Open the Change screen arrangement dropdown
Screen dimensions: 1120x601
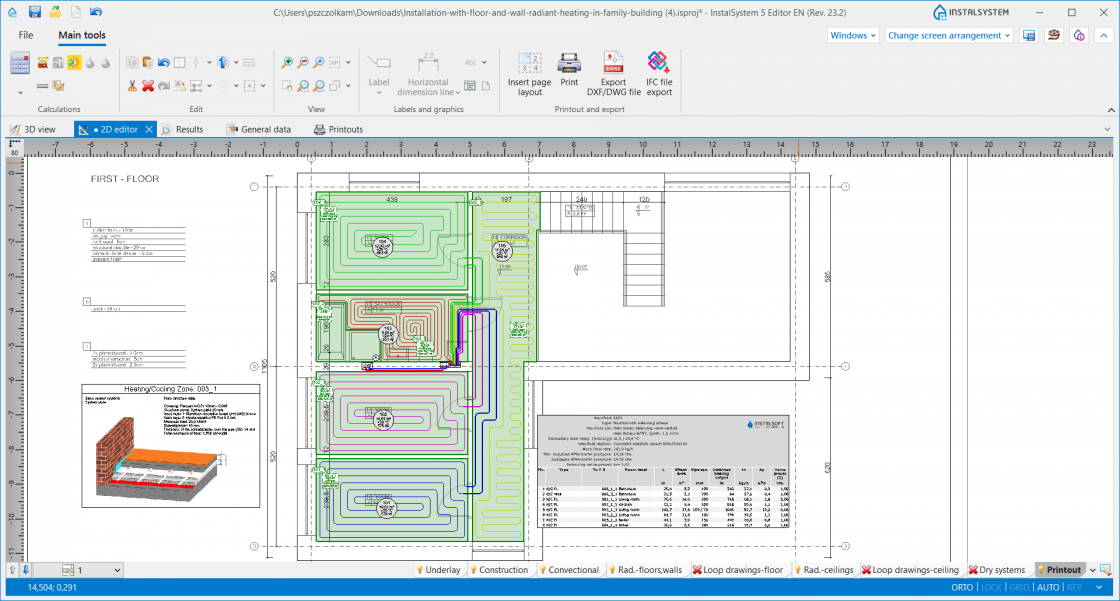tap(945, 34)
